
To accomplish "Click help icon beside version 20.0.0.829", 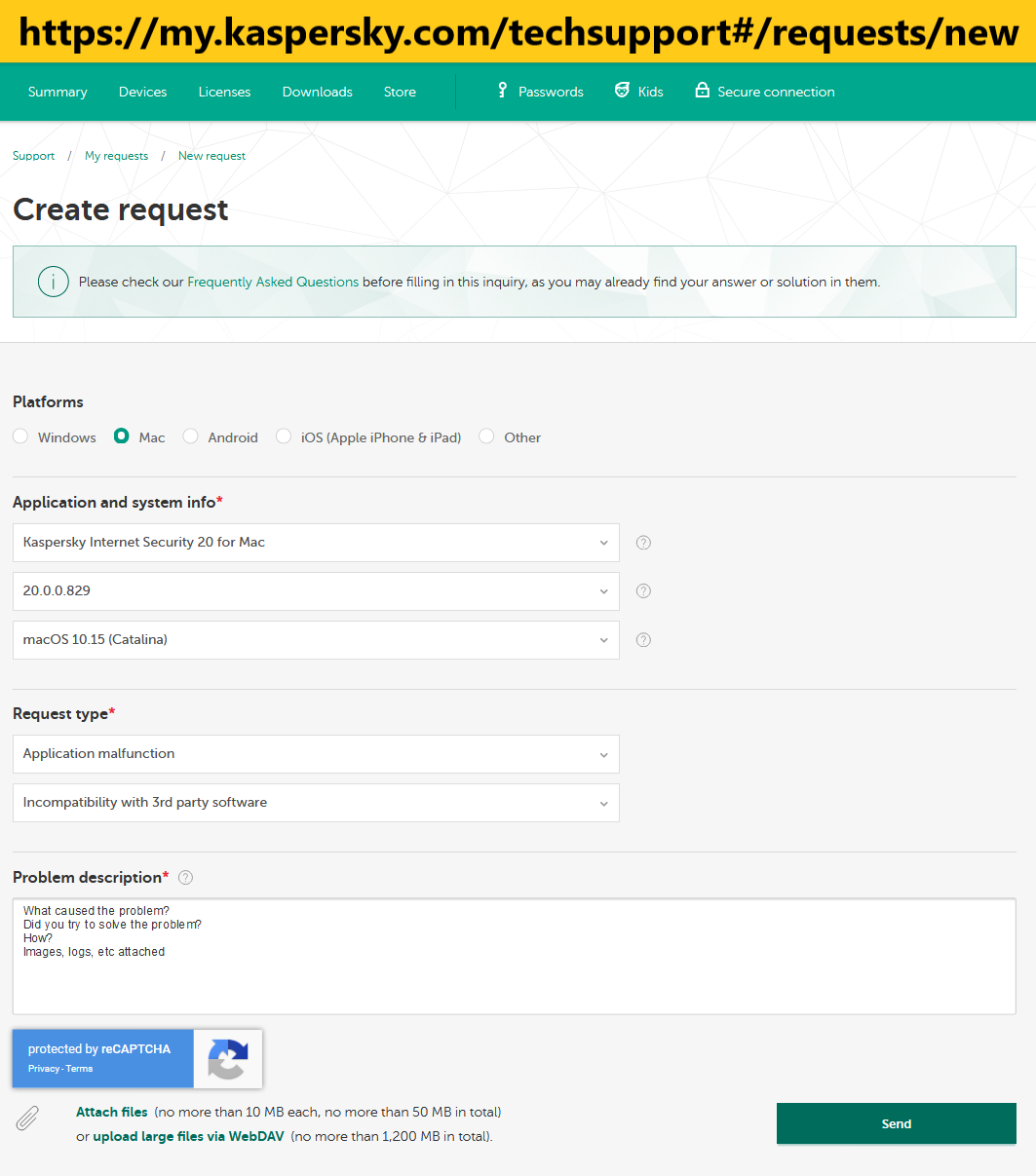I will click(643, 591).
